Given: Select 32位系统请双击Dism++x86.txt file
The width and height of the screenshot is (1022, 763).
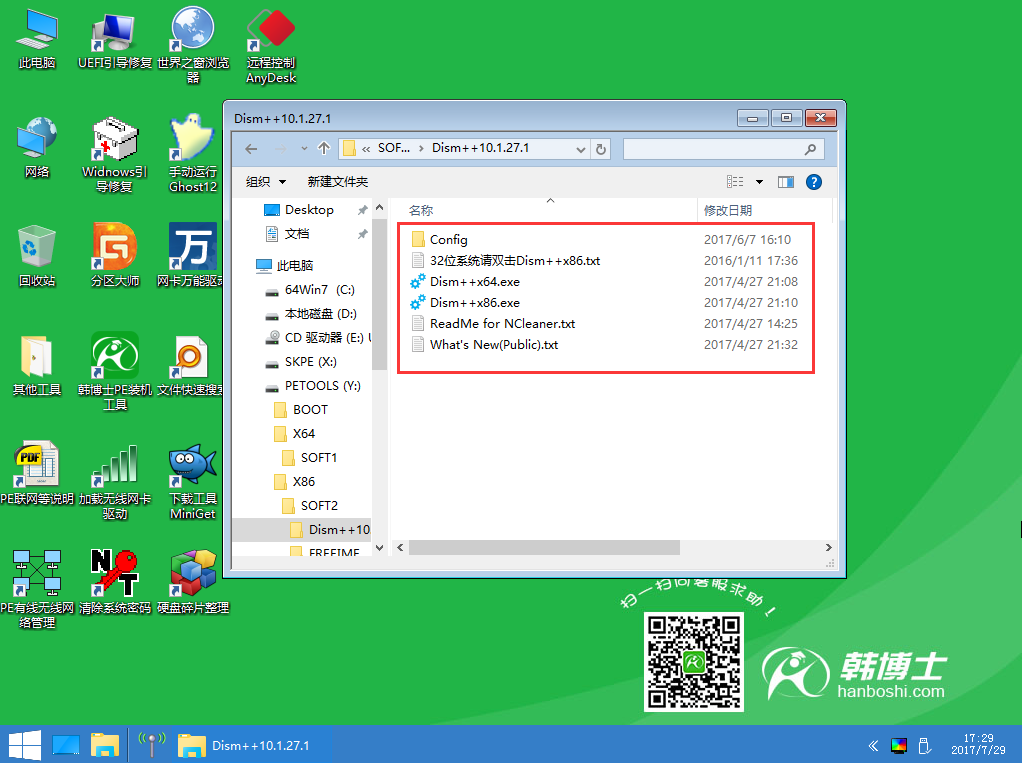Looking at the screenshot, I should point(515,261).
